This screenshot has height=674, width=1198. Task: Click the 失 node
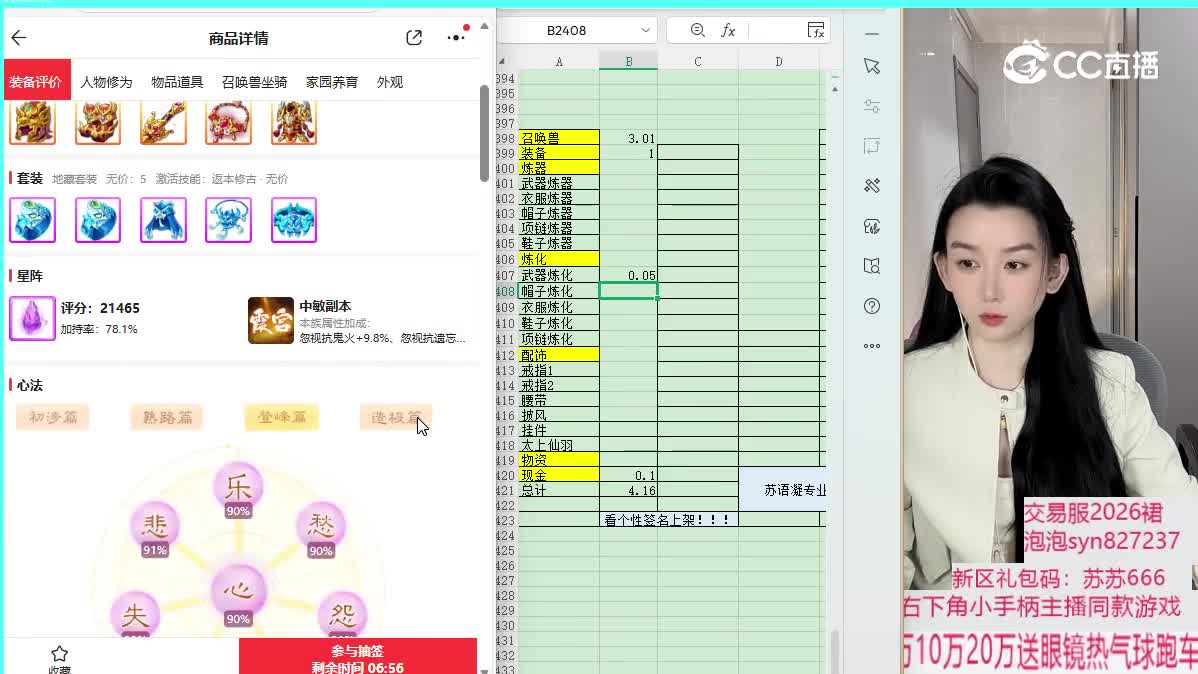(134, 614)
